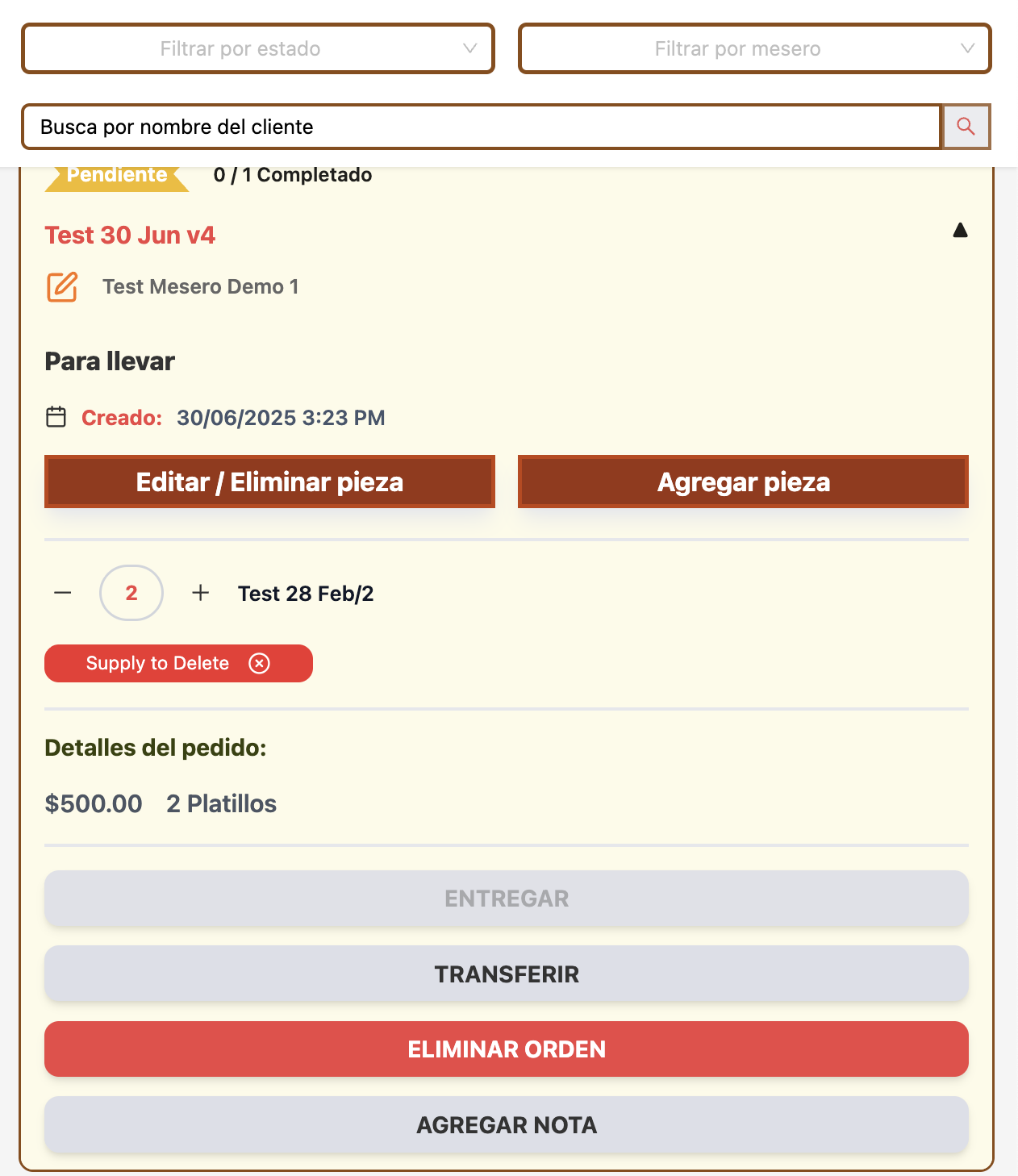Click the customer name search field
This screenshot has height=1176, width=1018.
click(482, 127)
